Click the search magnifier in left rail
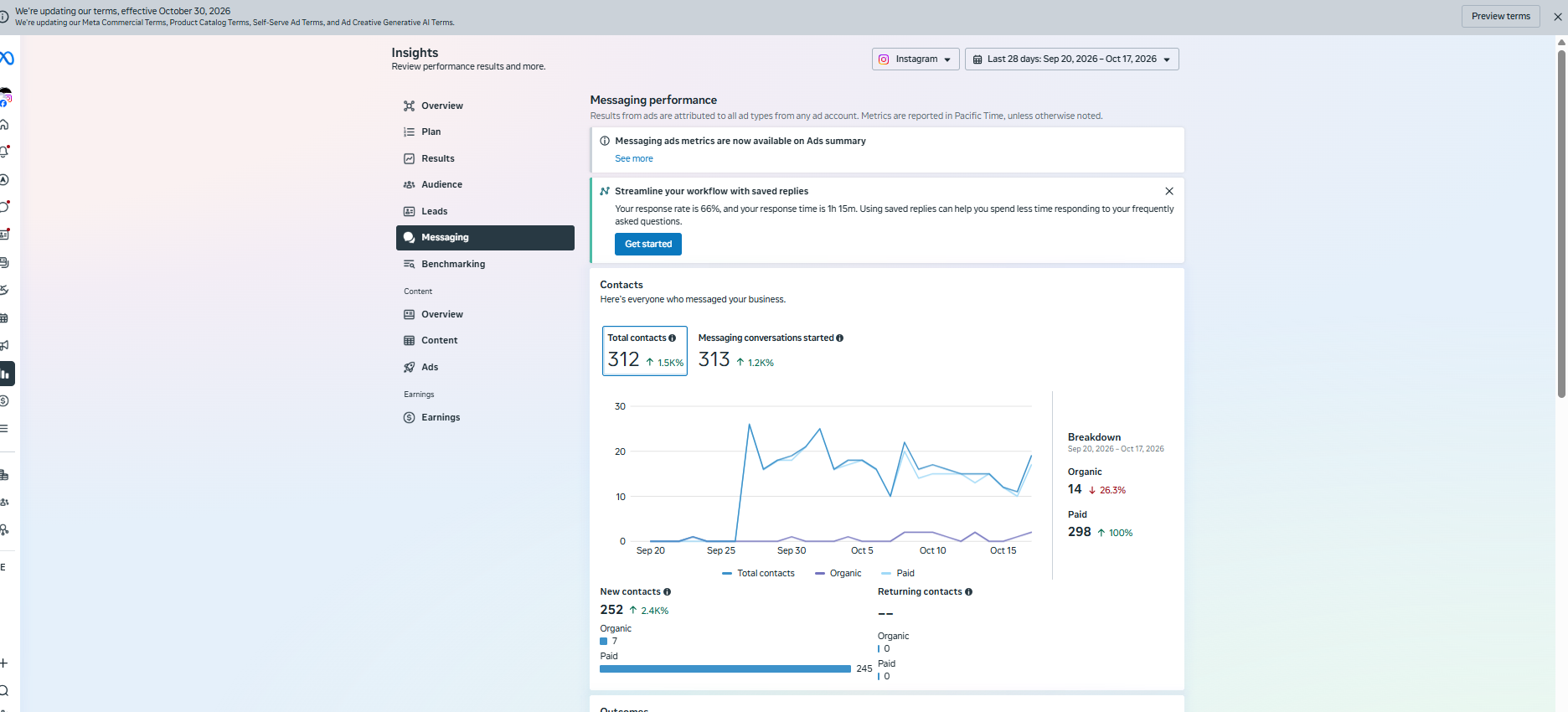This screenshot has width=1568, height=712. [x=4, y=690]
